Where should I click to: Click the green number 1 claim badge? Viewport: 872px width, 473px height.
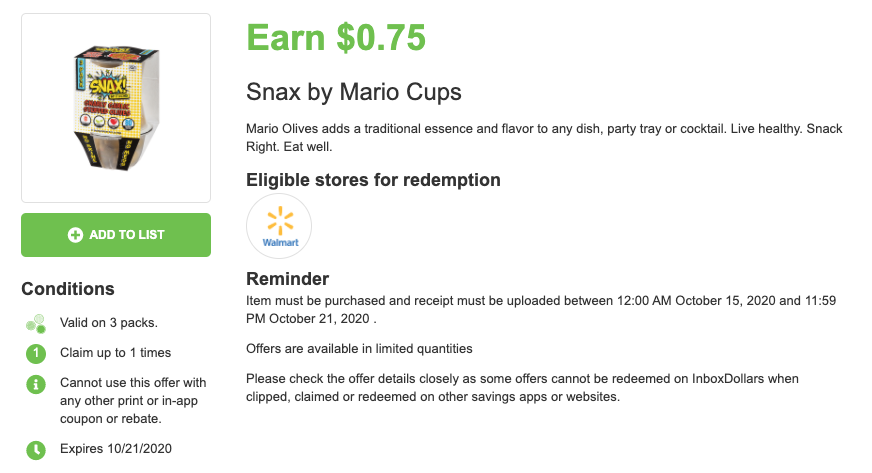[x=35, y=353]
